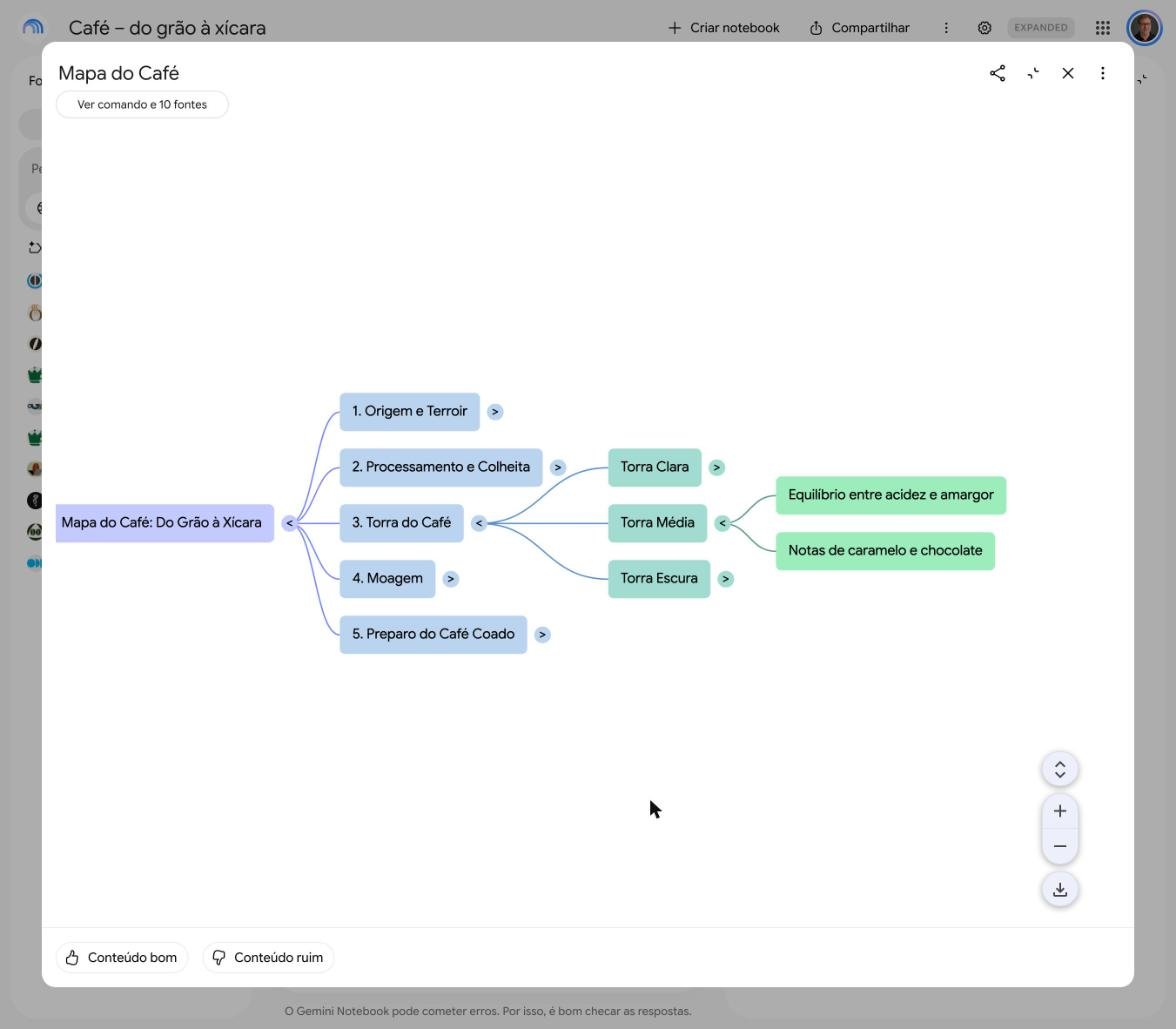The image size is (1176, 1029).
Task: Click Criar notebook button
Action: tap(724, 28)
